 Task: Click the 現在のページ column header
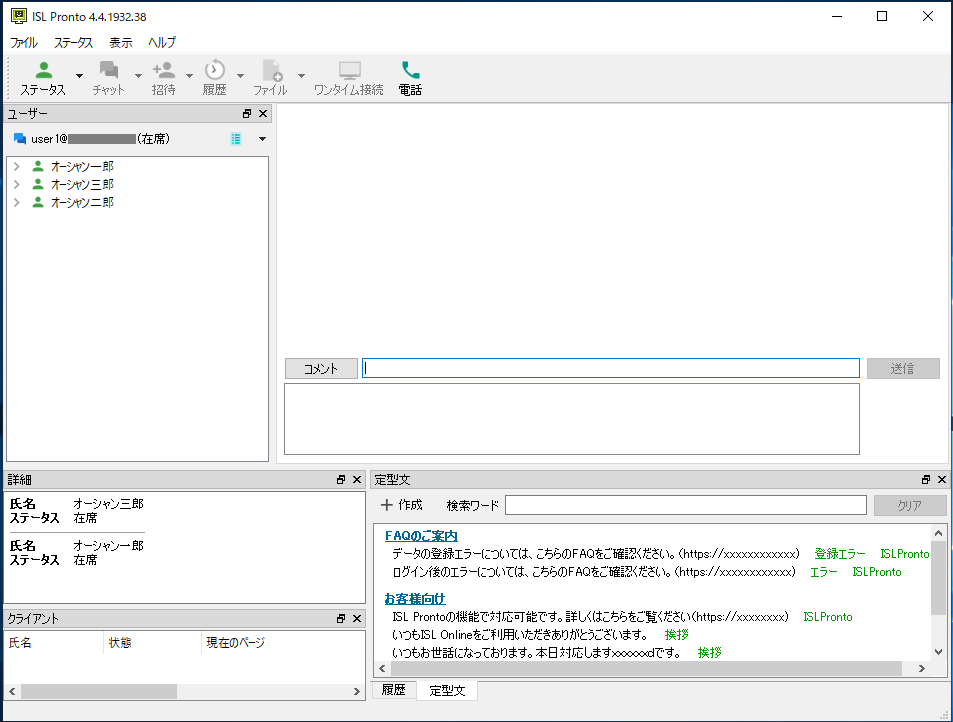(236, 642)
